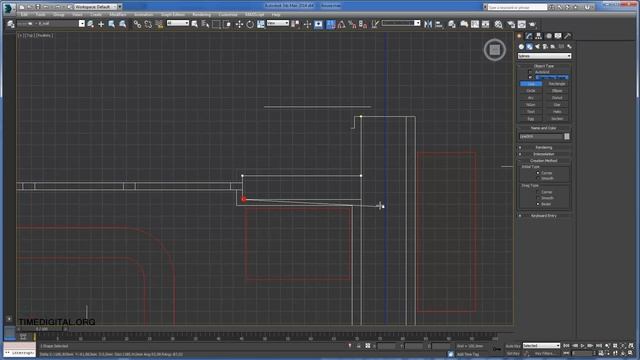
Task: Click the object name input field
Action: pyautogui.click(x=541, y=136)
